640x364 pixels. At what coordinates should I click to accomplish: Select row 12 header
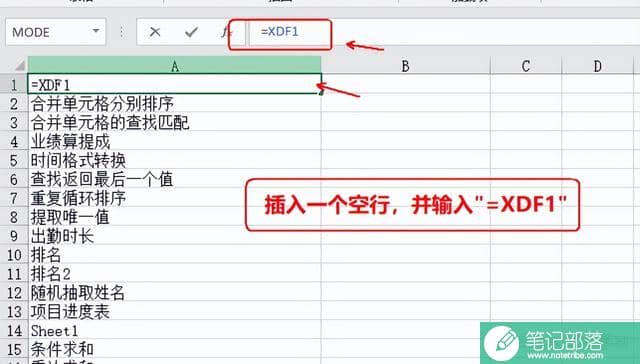click(x=14, y=293)
